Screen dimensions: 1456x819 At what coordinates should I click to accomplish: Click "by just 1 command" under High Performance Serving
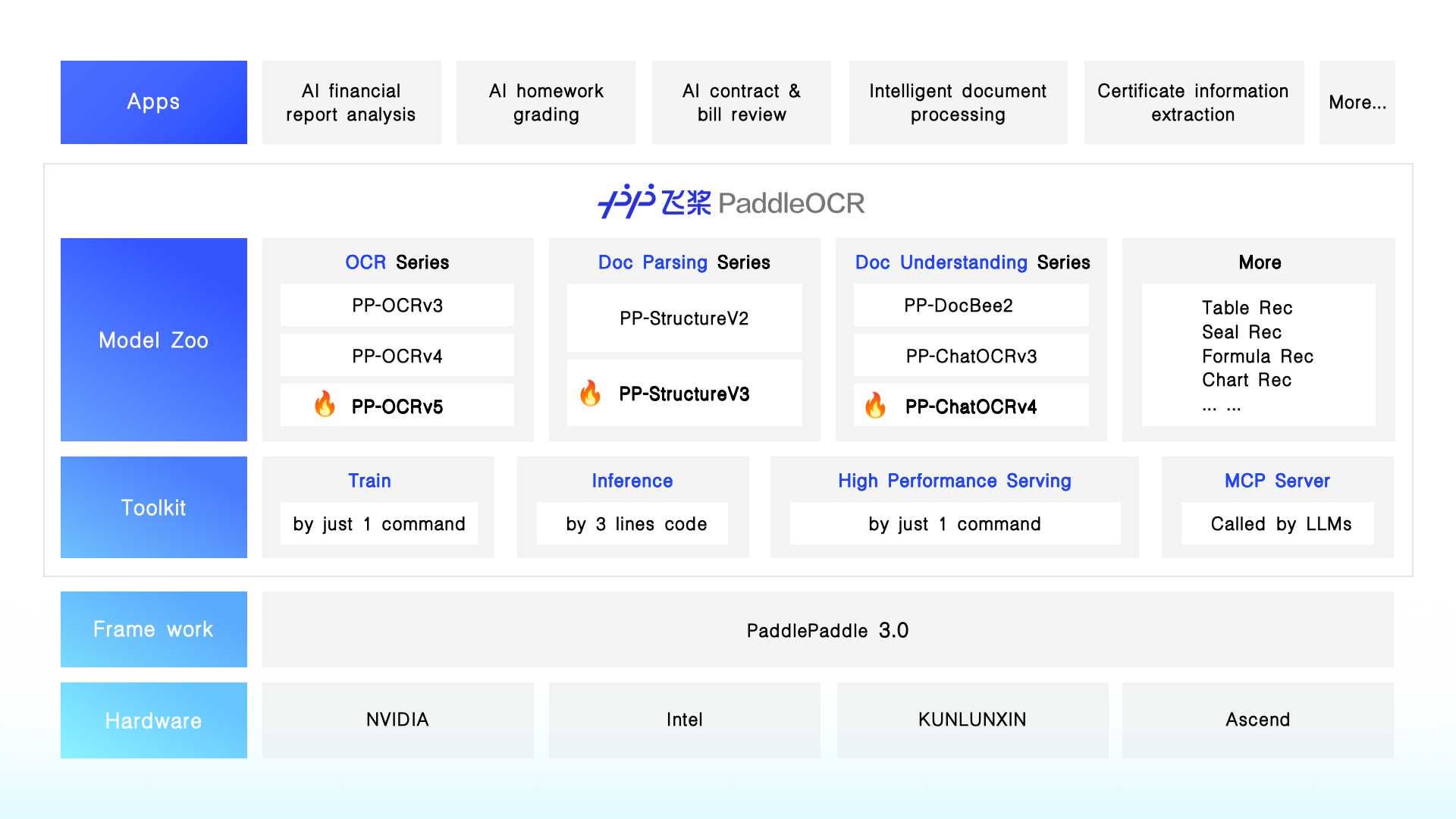click(955, 523)
